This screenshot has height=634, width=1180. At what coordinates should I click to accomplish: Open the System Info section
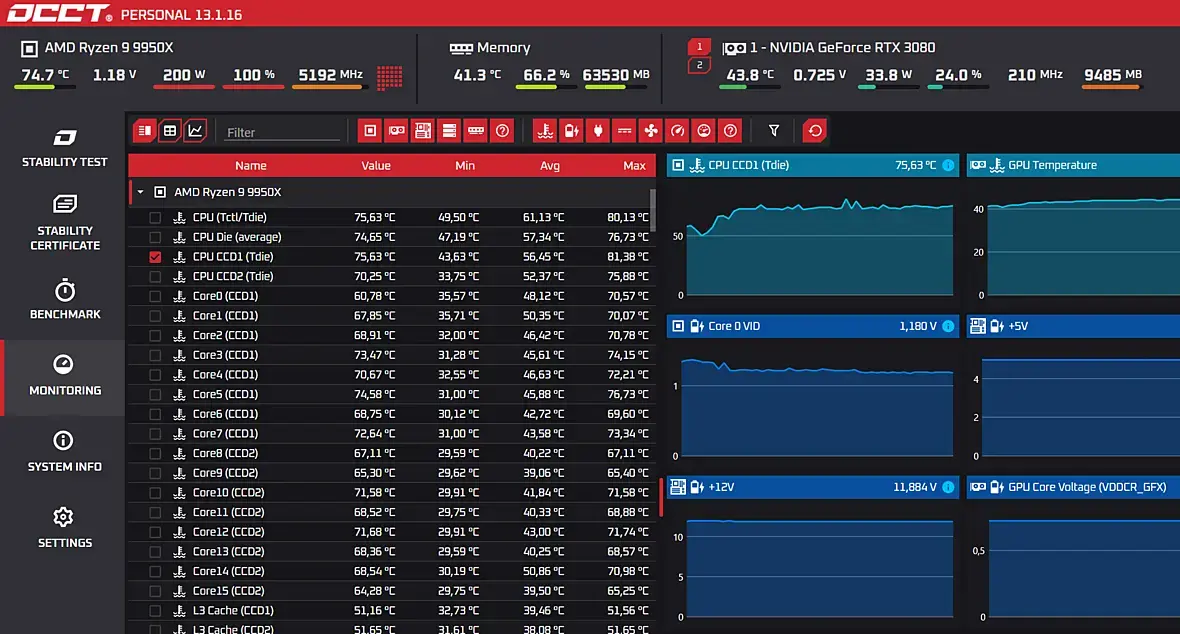tap(65, 452)
